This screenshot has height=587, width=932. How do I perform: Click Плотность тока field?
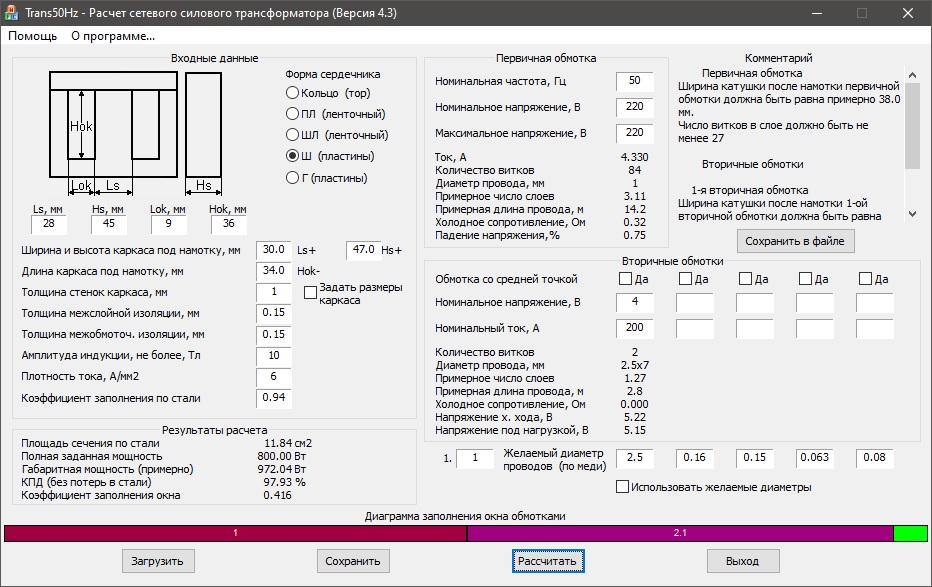click(x=274, y=377)
